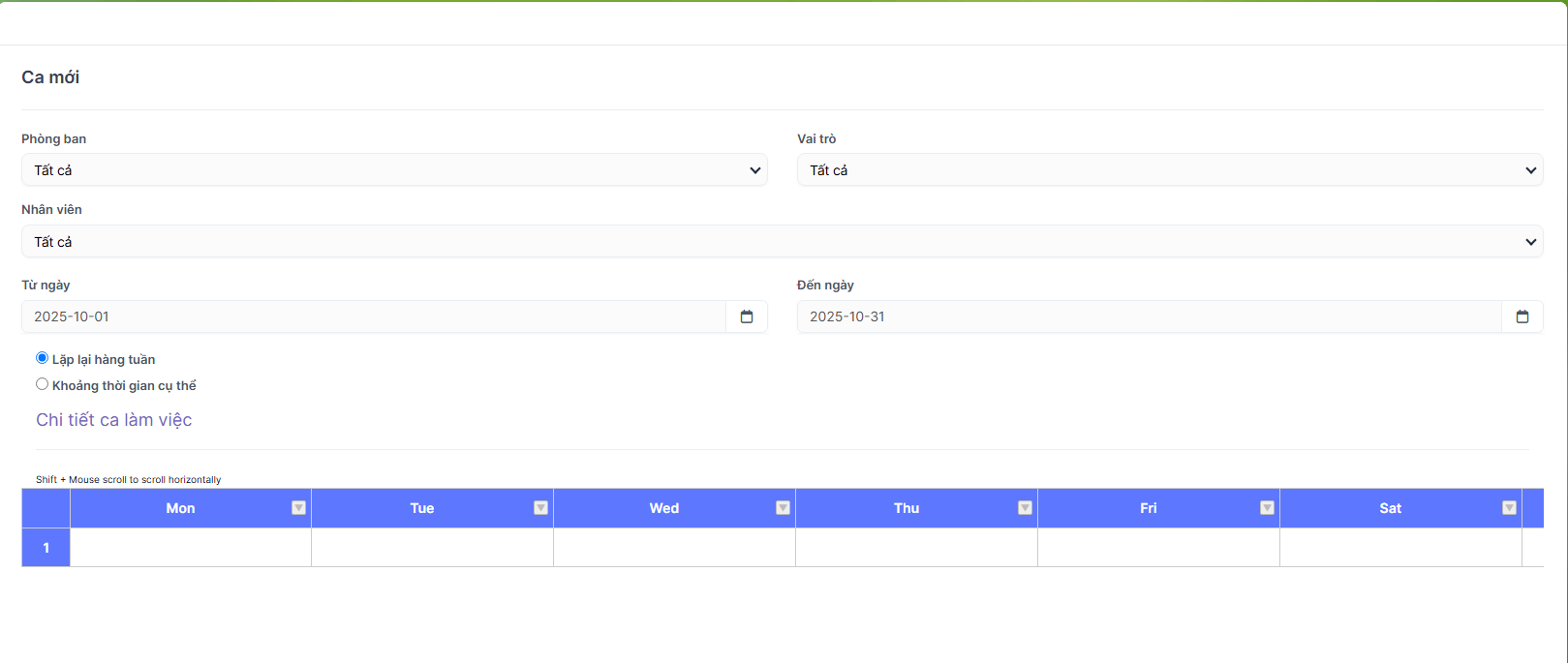This screenshot has width=1568, height=663.
Task: Click the Fri column filter arrow icon
Action: (x=1267, y=508)
